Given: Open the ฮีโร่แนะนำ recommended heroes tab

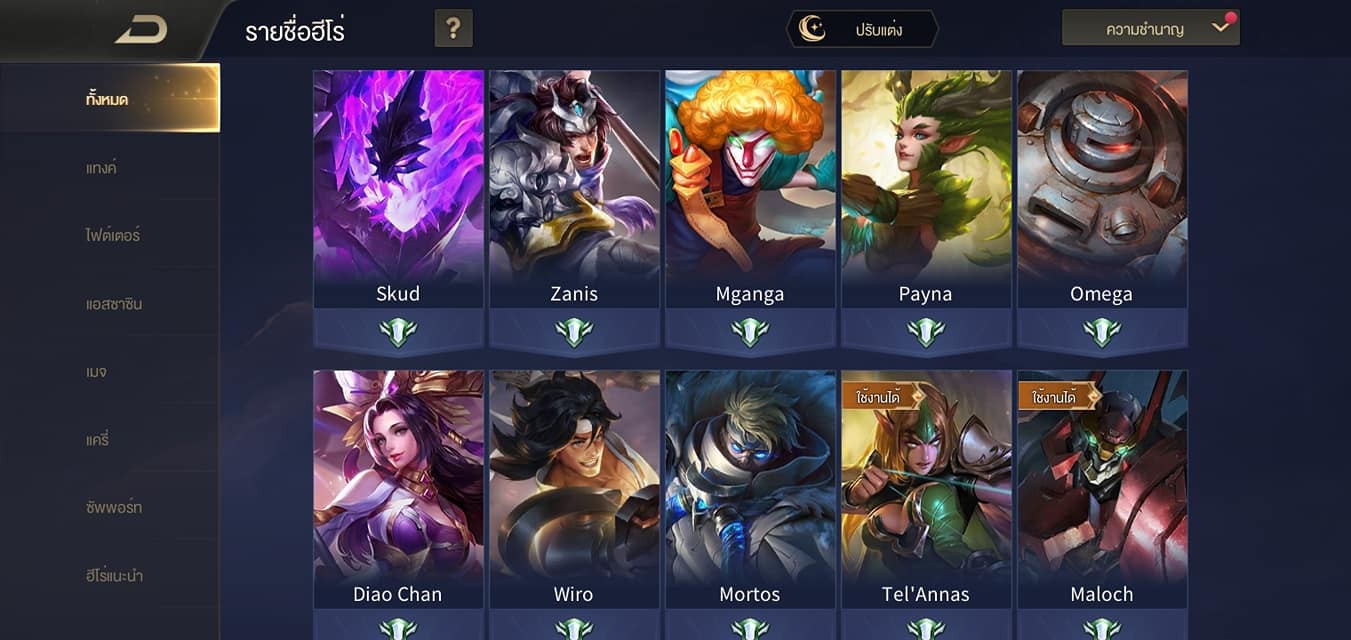Looking at the screenshot, I should pyautogui.click(x=109, y=575).
